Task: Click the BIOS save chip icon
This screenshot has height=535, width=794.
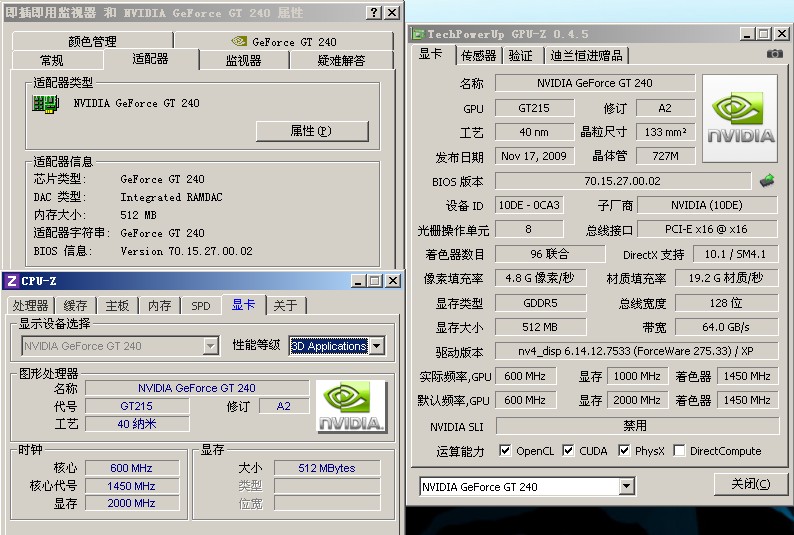Action: click(767, 181)
